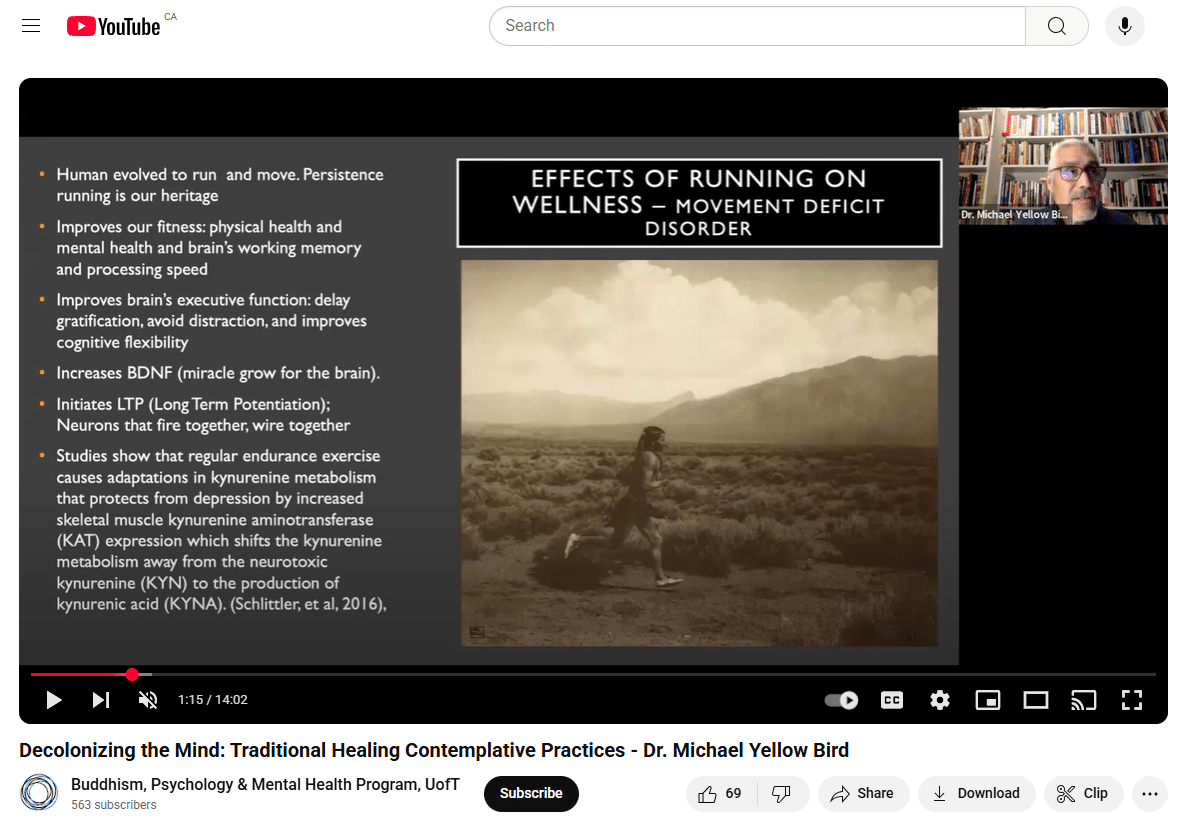This screenshot has height=820, width=1184.
Task: Open the more actions ellipsis menu
Action: tap(1148, 793)
